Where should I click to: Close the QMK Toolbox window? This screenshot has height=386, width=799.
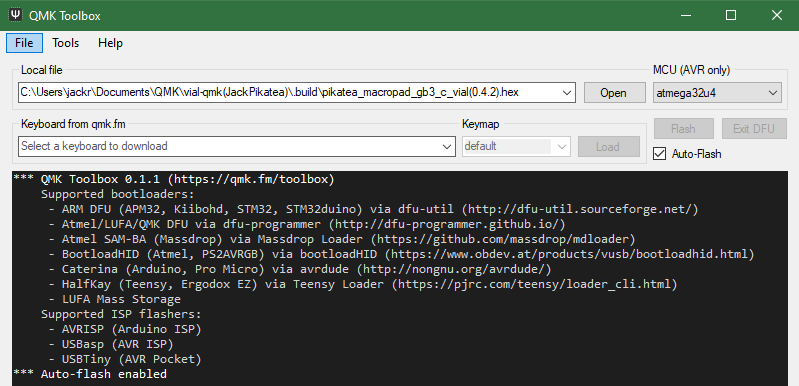click(x=777, y=15)
